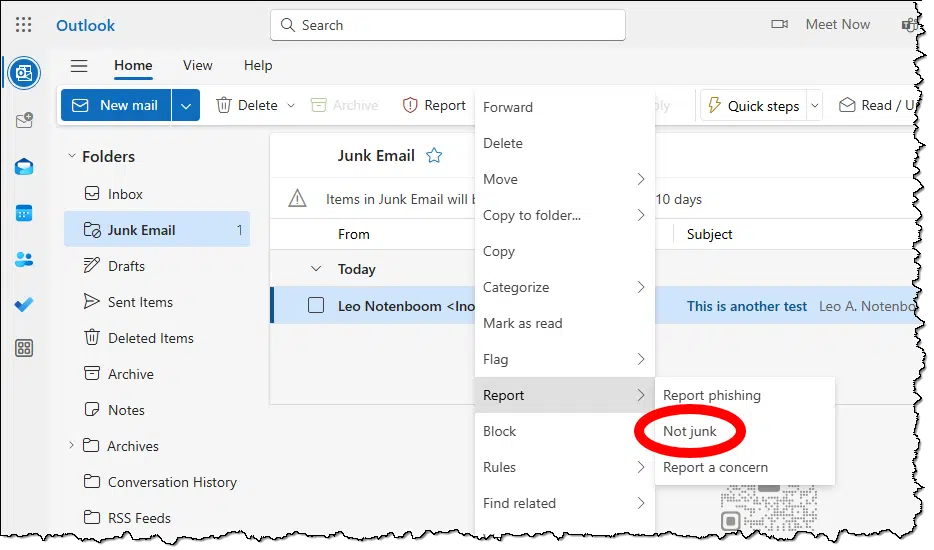Open the RSS Feeds folder
Screen dimensions: 934x550
tap(157, 518)
